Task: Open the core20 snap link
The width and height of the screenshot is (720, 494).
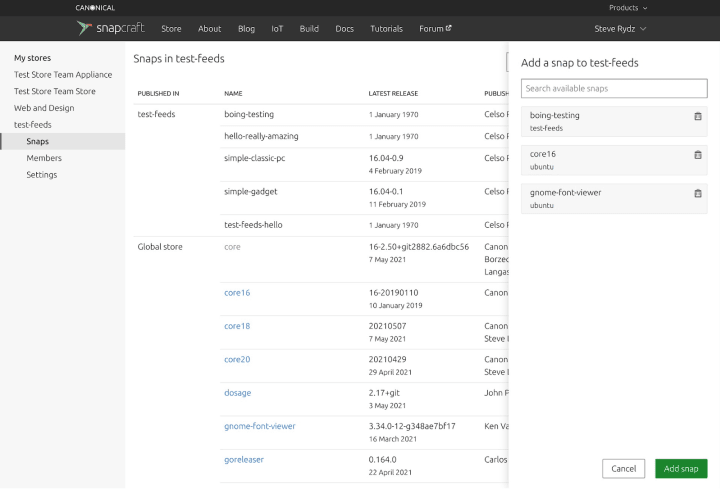Action: [237, 359]
